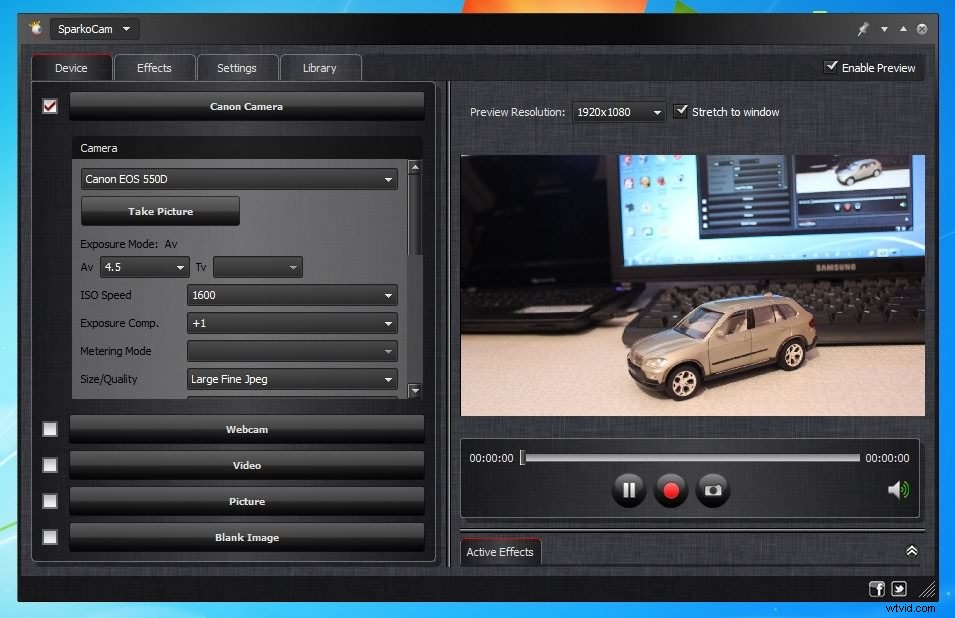Mute audio via the speaker icon
The width and height of the screenshot is (955, 618).
click(x=897, y=490)
